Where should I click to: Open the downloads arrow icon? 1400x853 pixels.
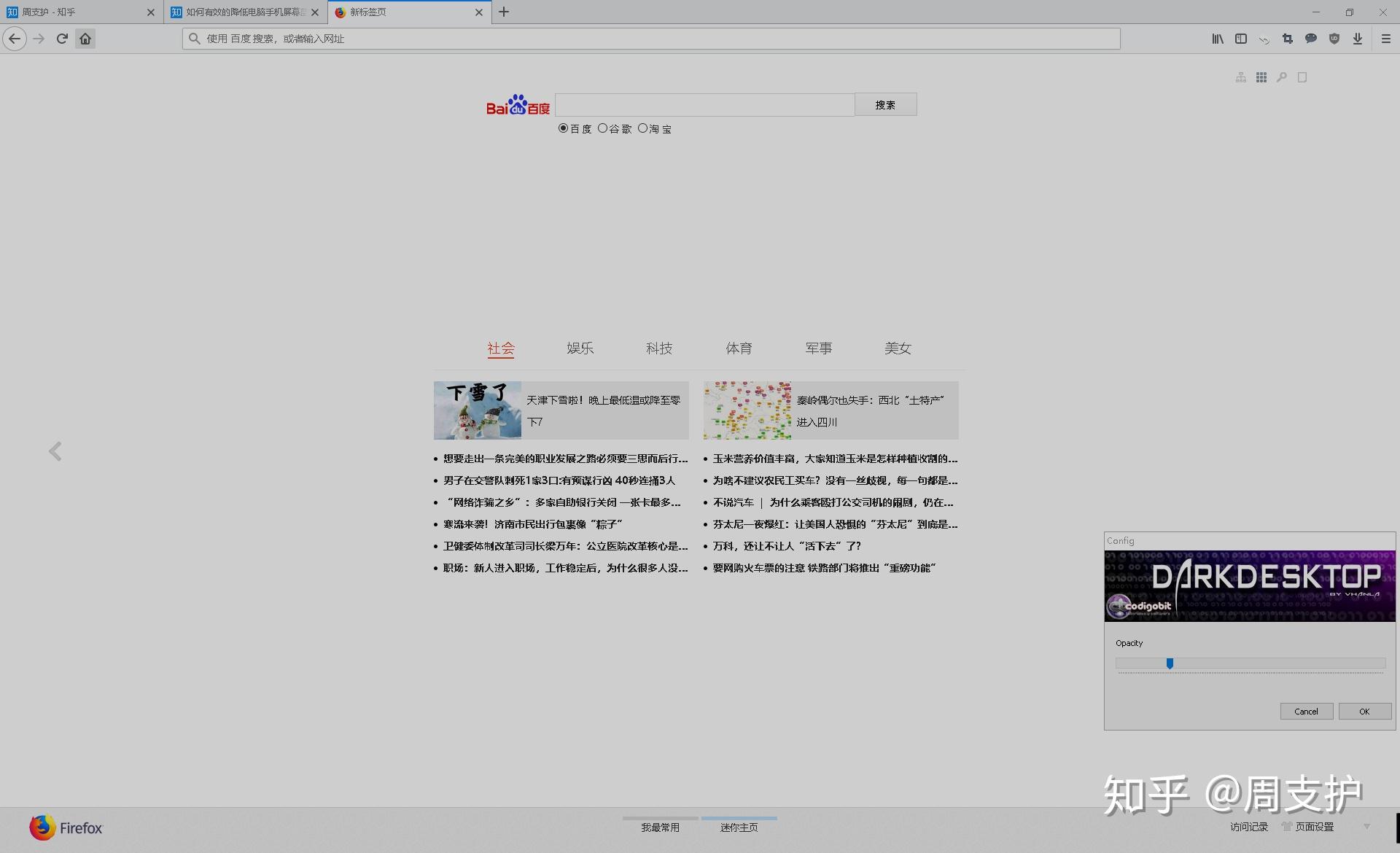[1358, 39]
